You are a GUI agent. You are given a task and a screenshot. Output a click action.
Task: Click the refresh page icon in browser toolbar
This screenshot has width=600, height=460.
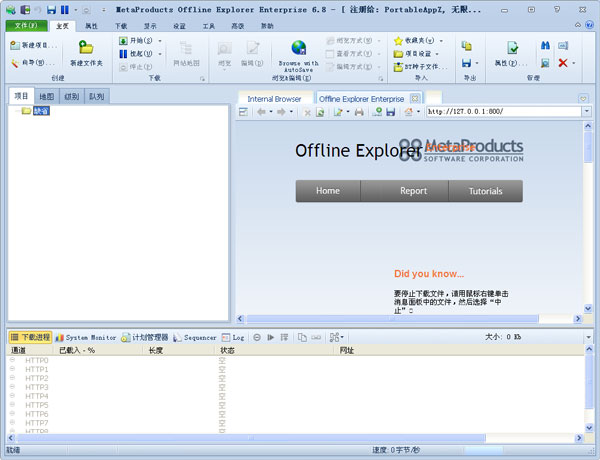pyautogui.click(x=319, y=112)
